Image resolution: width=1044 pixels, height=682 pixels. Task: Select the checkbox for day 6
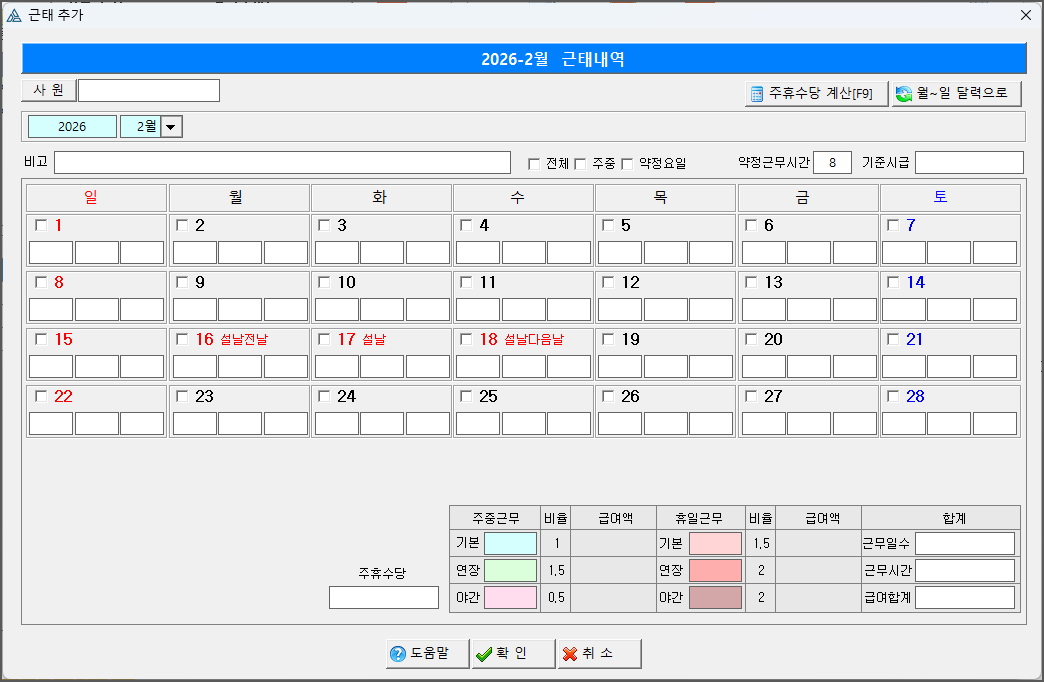[751, 225]
